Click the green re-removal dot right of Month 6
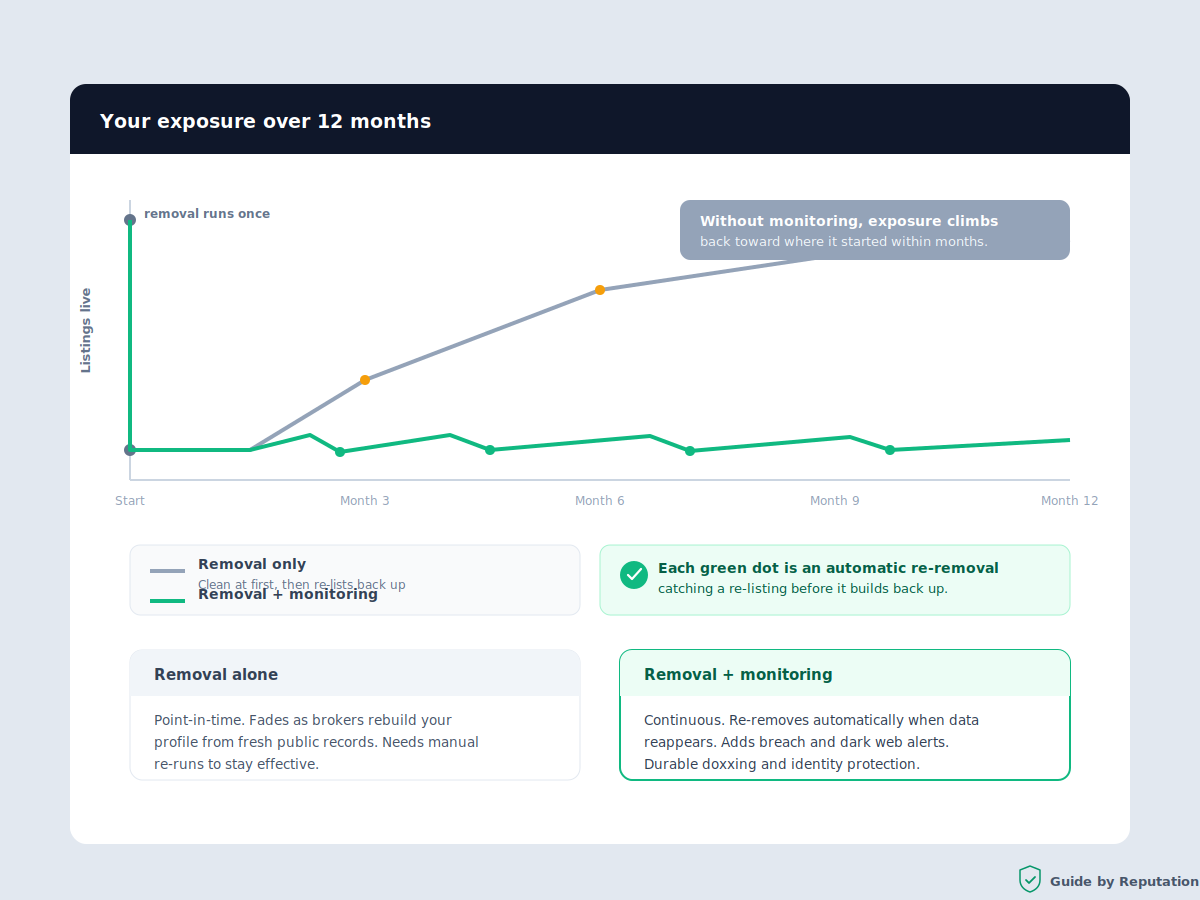Viewport: 1200px width, 900px height. [690, 451]
